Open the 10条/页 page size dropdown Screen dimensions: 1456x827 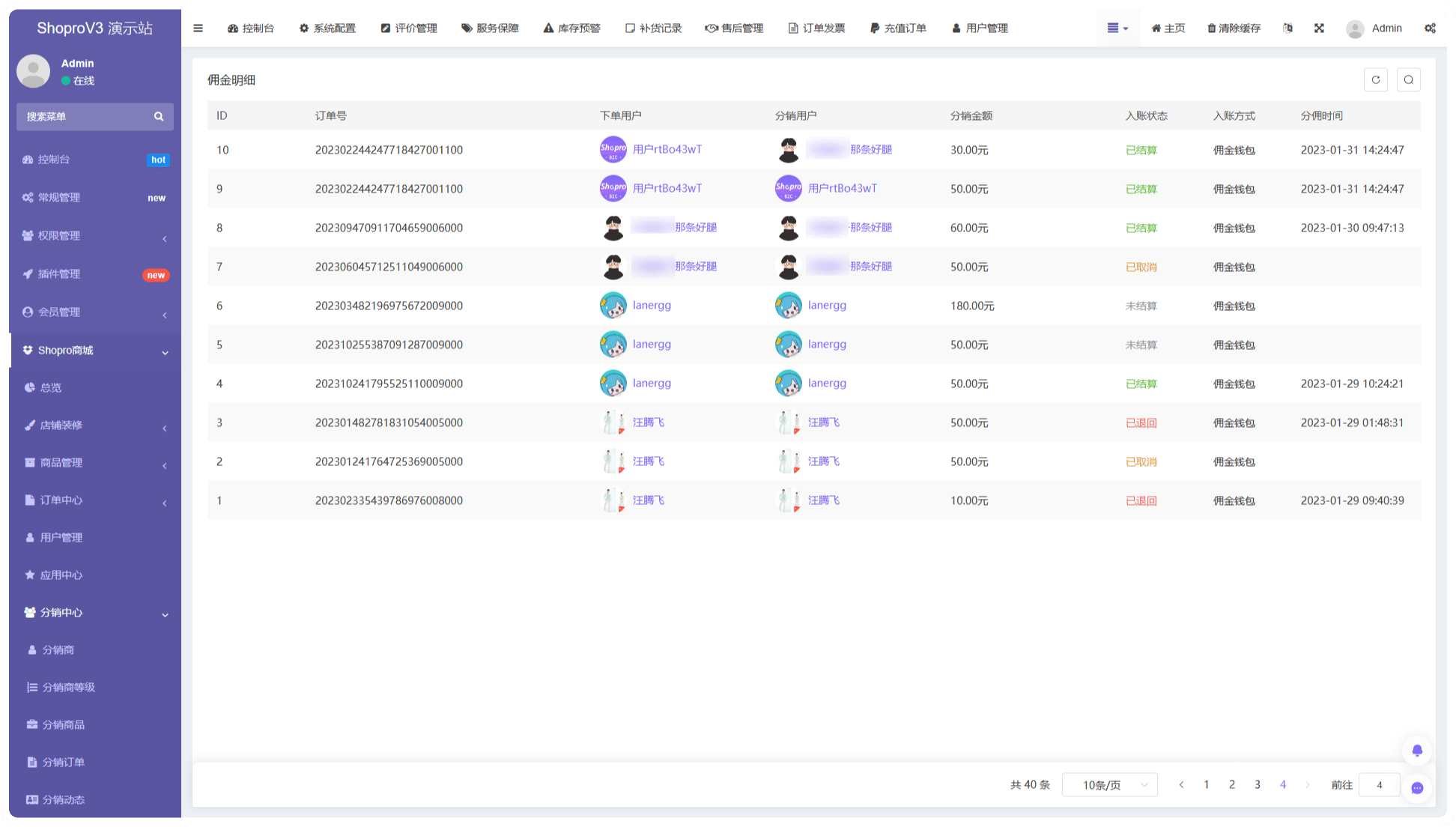[1109, 785]
